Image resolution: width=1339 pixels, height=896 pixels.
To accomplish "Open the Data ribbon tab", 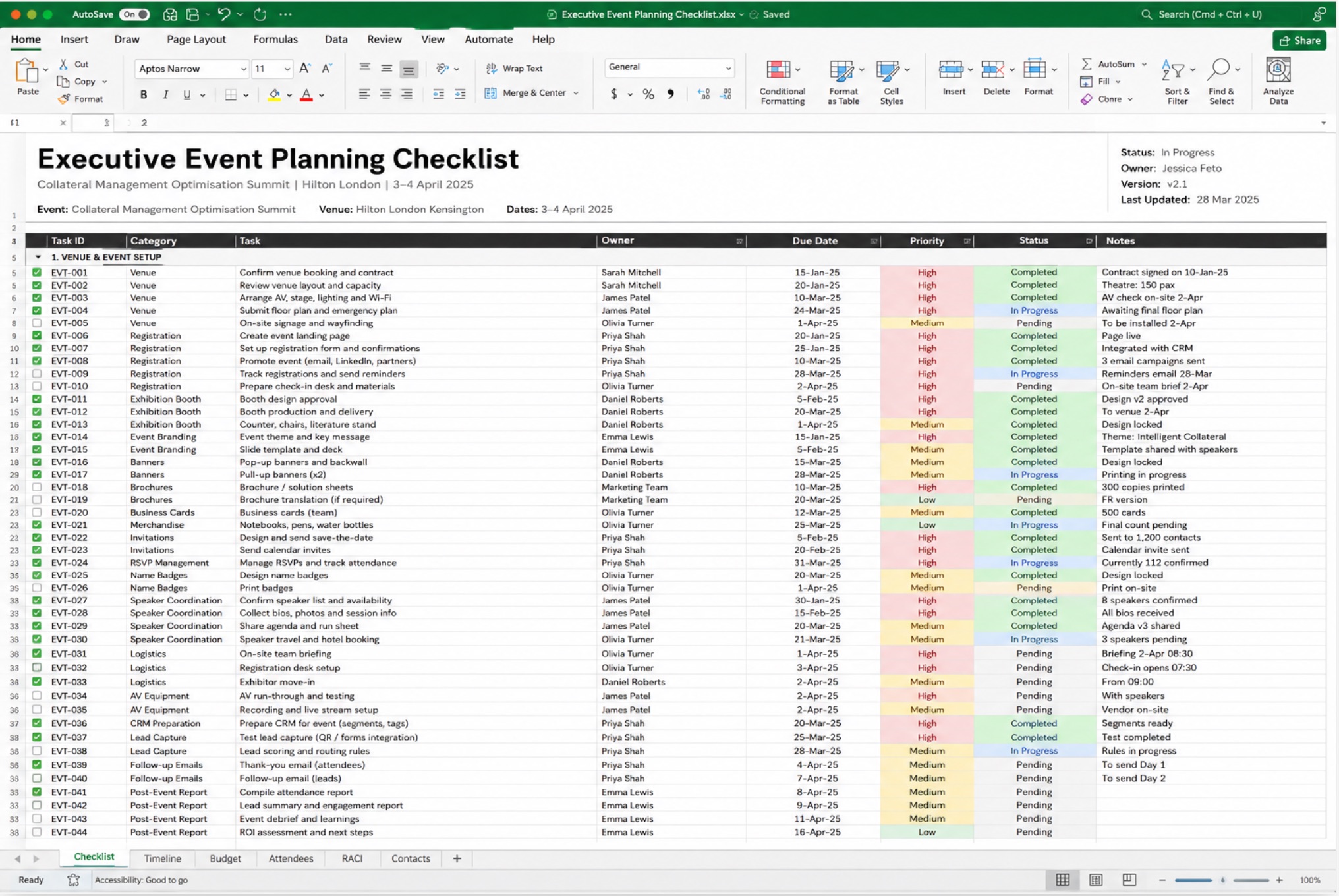I will pyautogui.click(x=336, y=40).
